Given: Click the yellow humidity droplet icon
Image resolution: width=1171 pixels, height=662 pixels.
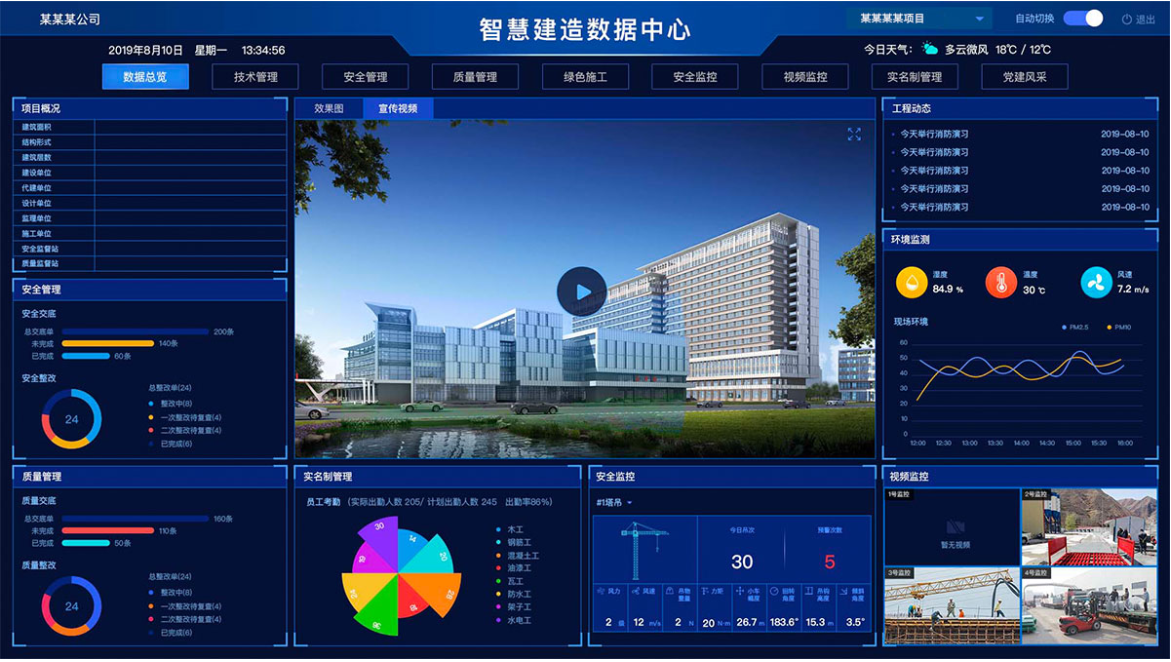Looking at the screenshot, I should (910, 281).
